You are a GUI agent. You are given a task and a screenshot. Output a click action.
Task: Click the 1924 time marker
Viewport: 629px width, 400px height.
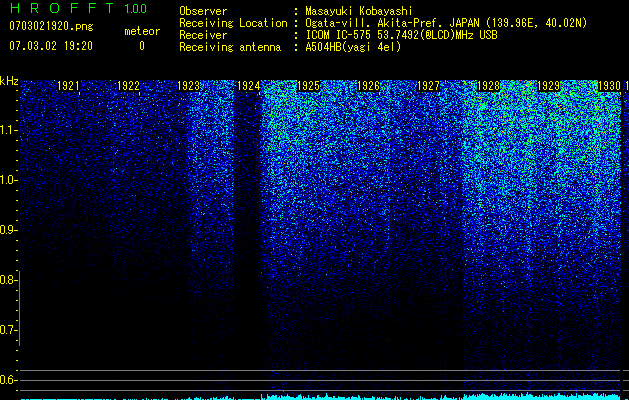[248, 86]
